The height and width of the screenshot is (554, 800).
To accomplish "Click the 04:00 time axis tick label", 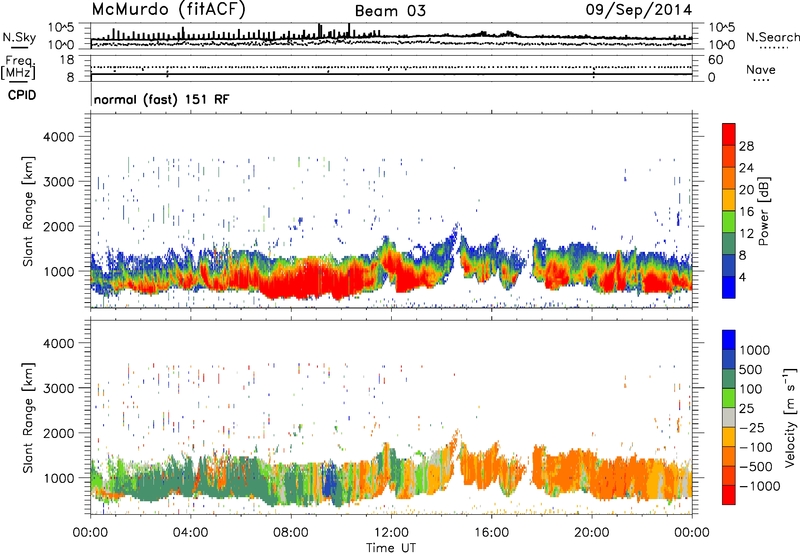I will [x=190, y=533].
